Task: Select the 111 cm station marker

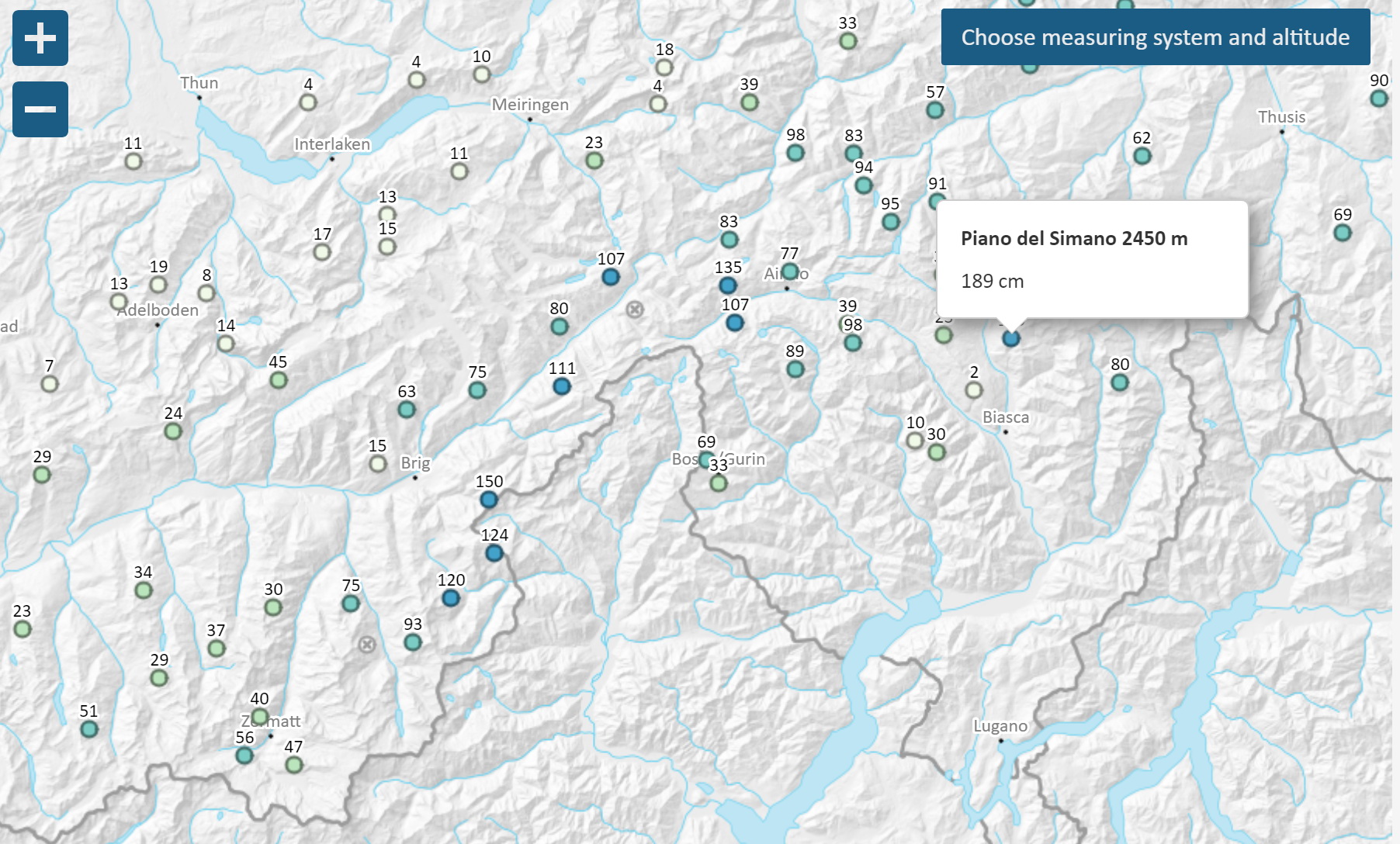Action: pos(562,386)
